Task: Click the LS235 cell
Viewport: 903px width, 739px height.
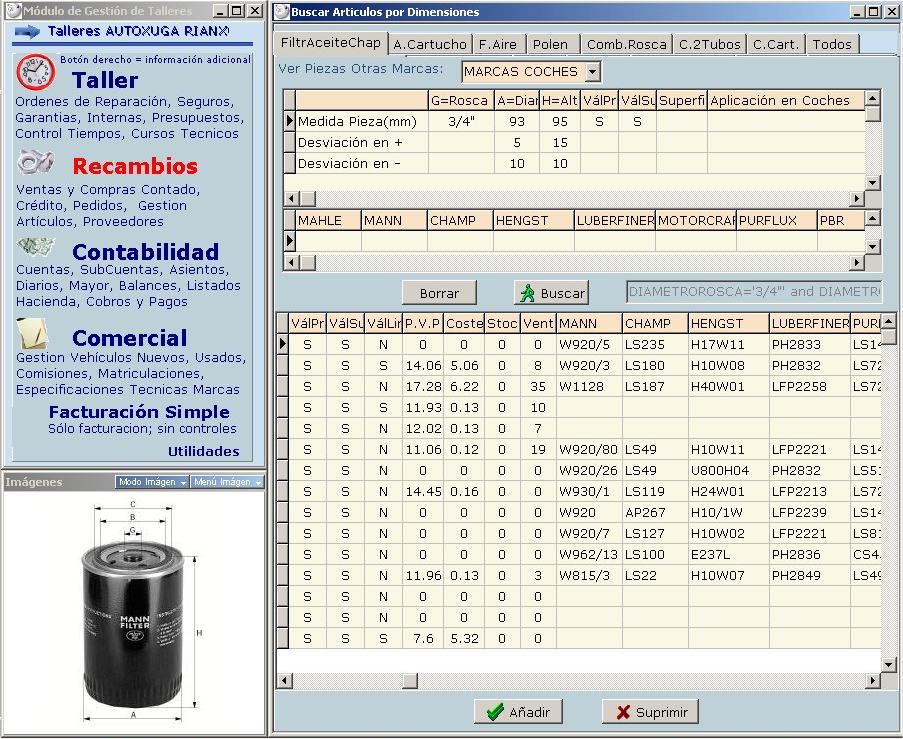Action: click(655, 345)
